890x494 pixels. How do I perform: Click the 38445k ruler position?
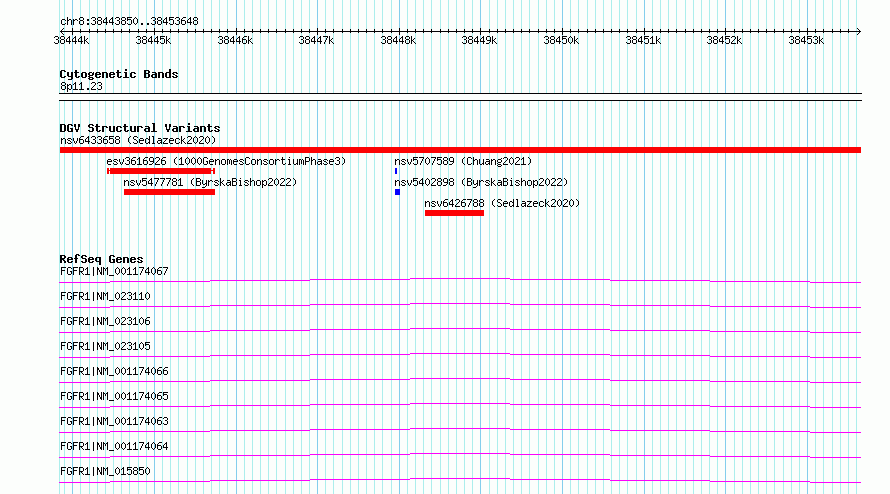[153, 40]
